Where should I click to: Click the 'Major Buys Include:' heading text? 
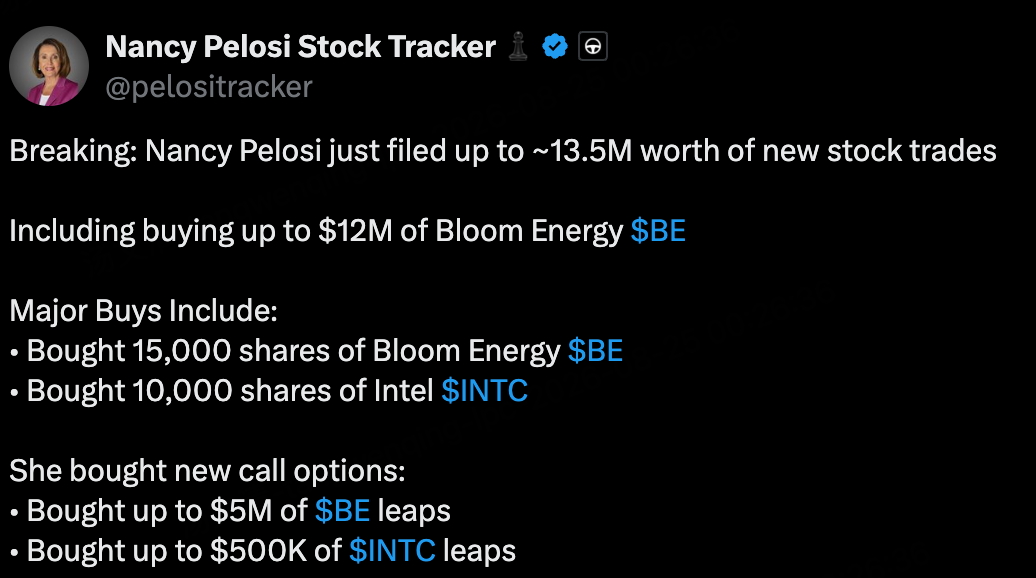[x=143, y=310]
